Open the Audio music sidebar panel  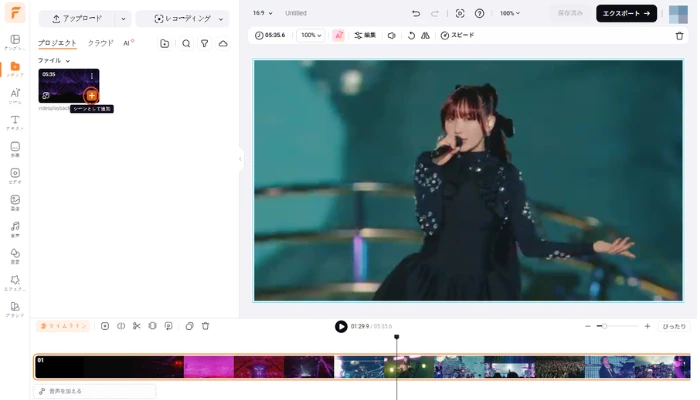(15, 229)
